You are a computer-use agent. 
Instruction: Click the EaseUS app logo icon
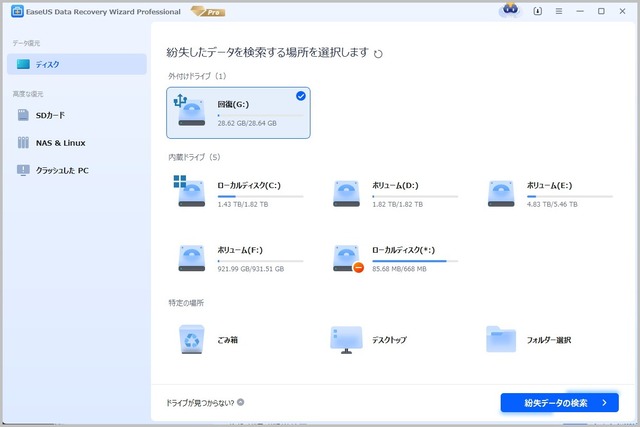pos(17,11)
